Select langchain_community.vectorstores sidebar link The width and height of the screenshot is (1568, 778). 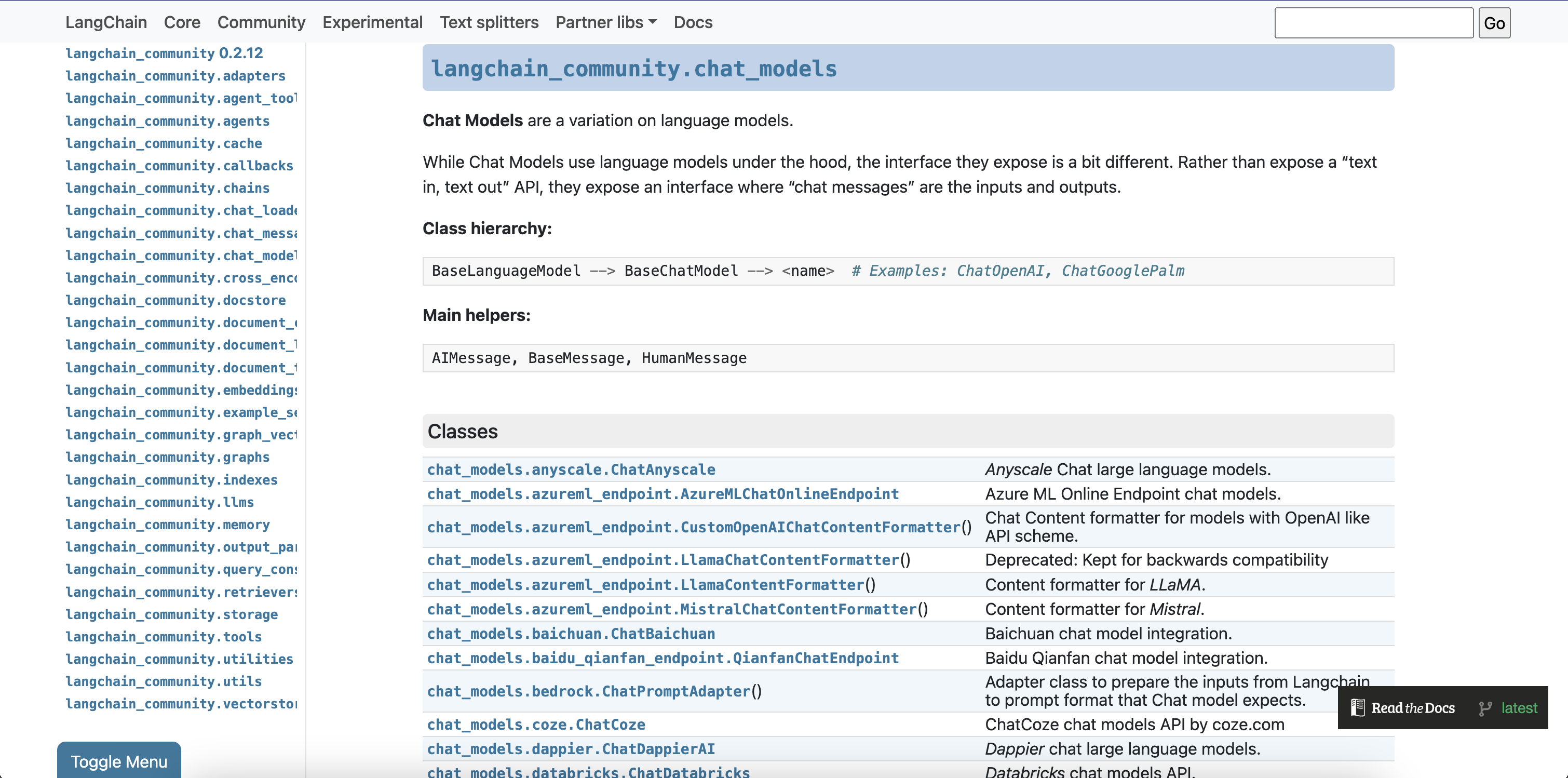(181, 704)
